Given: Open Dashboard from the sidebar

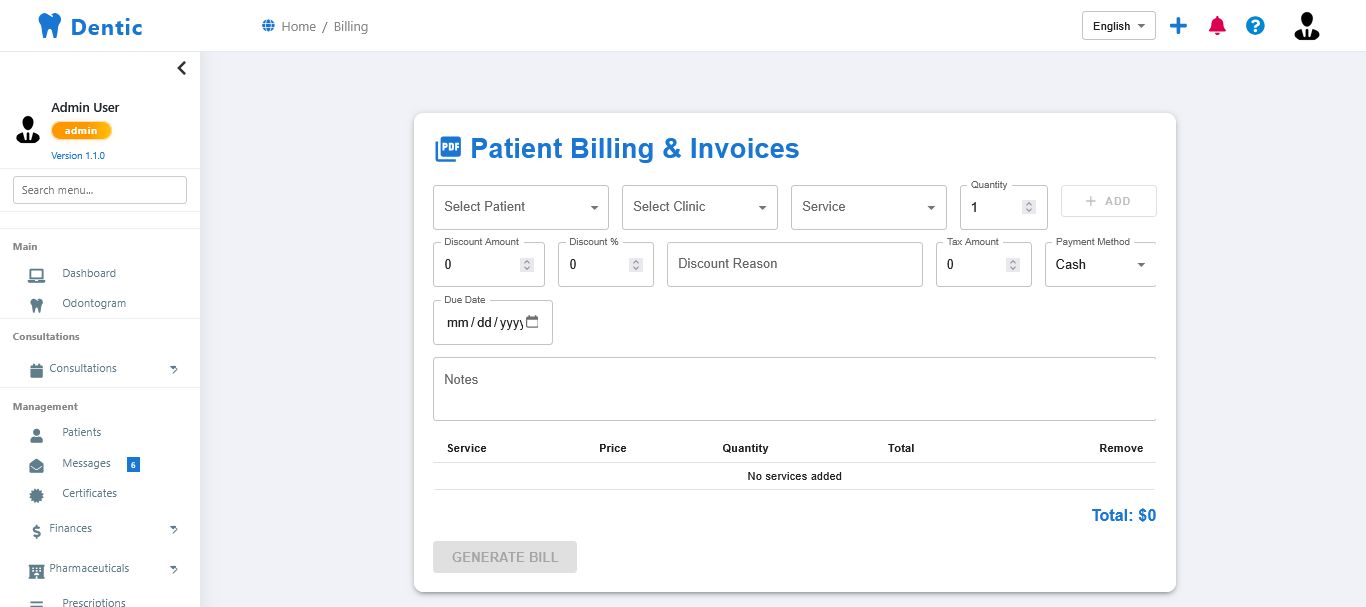Looking at the screenshot, I should pos(89,273).
